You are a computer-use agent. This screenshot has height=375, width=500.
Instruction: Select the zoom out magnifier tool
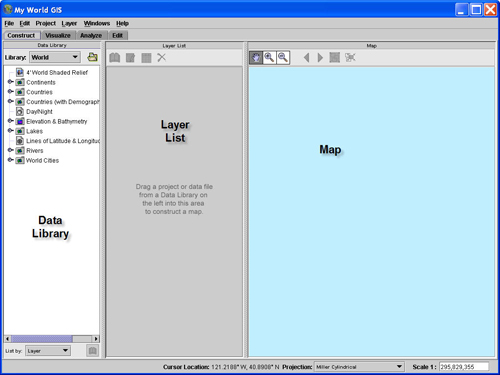coord(283,57)
